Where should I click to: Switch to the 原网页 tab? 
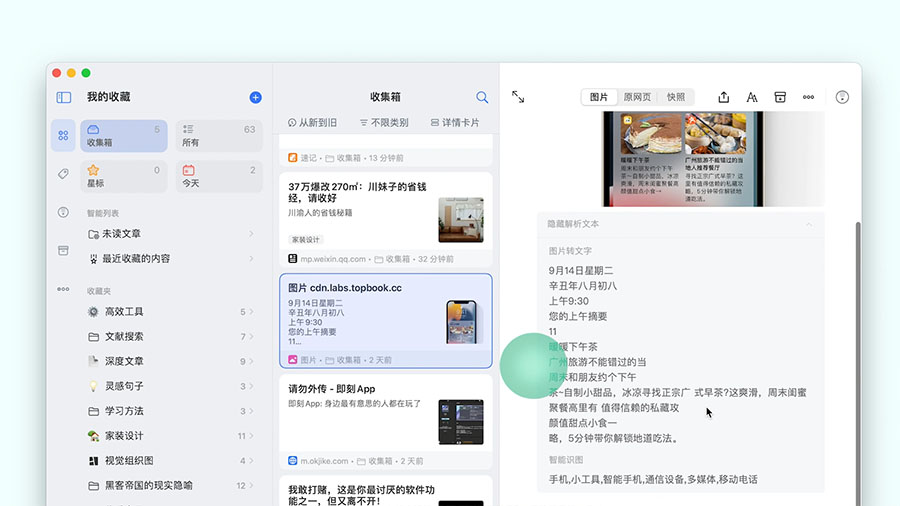[x=637, y=97]
